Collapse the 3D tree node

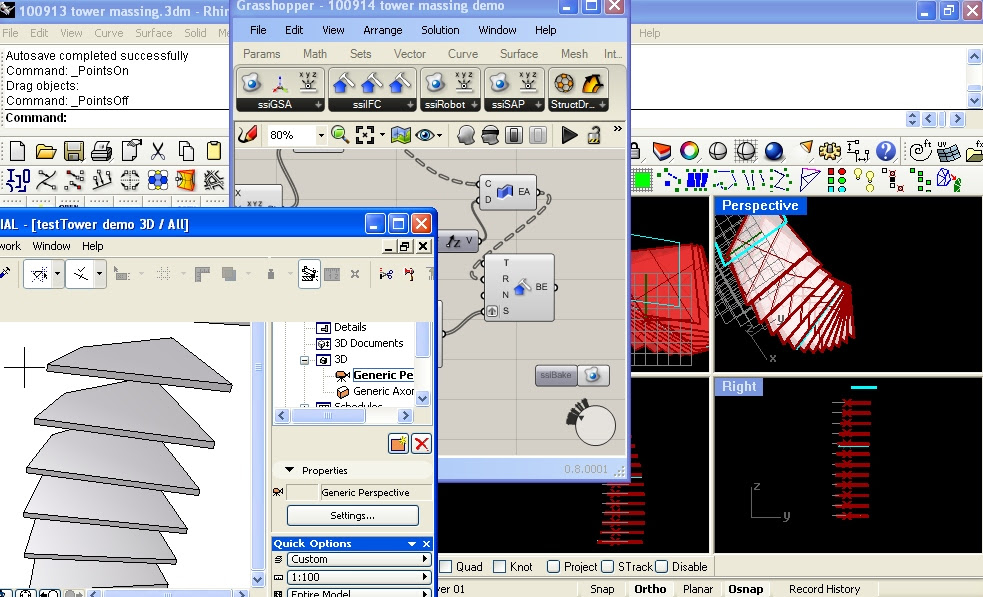[x=304, y=360]
